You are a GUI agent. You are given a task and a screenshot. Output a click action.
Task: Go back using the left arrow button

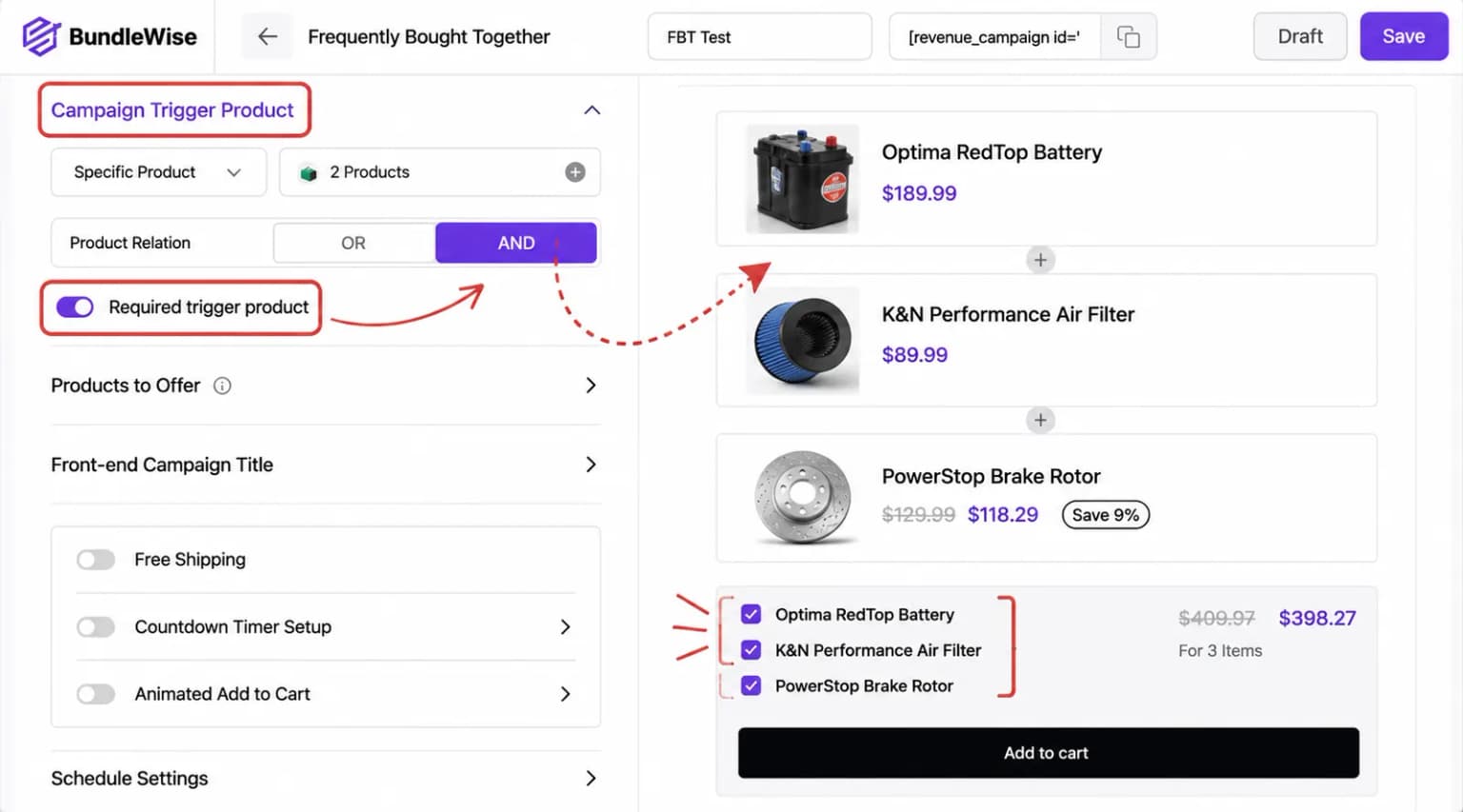pyautogui.click(x=267, y=36)
